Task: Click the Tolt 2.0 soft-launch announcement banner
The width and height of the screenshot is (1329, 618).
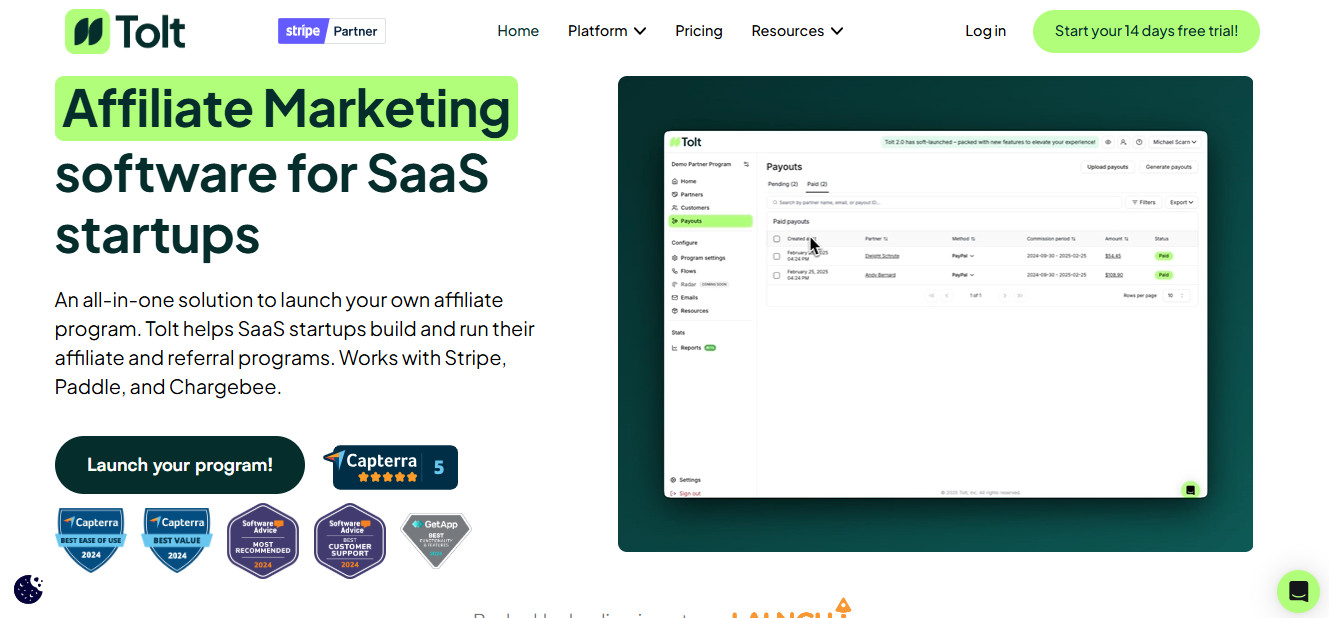Action: pyautogui.click(x=990, y=142)
